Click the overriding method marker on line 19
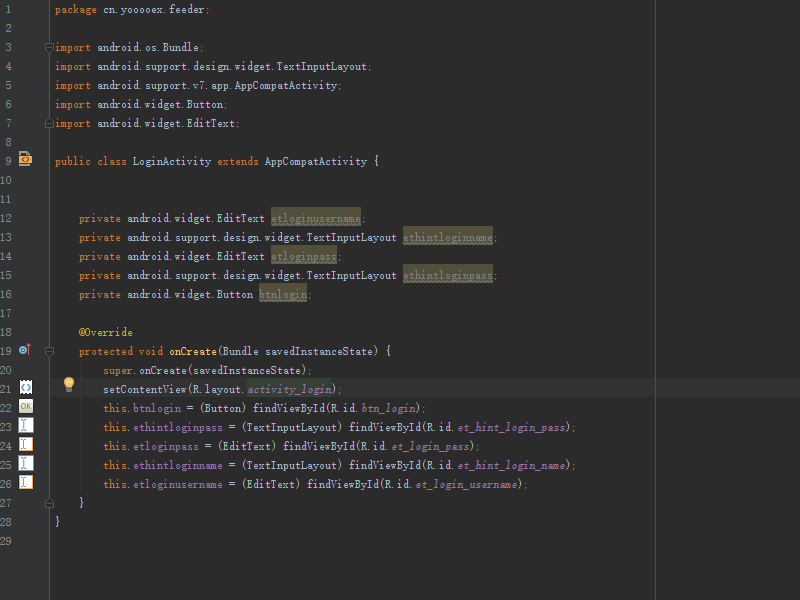Viewport: 800px width, 600px height. 25,350
